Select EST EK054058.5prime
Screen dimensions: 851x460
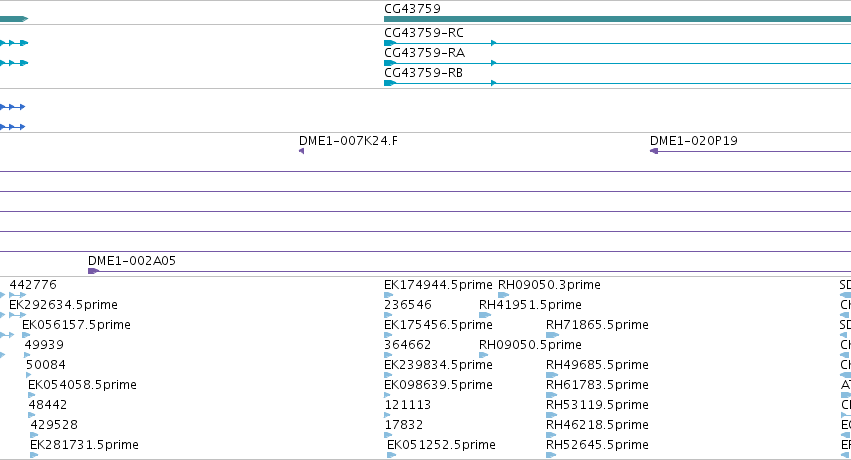pyautogui.click(x=82, y=385)
